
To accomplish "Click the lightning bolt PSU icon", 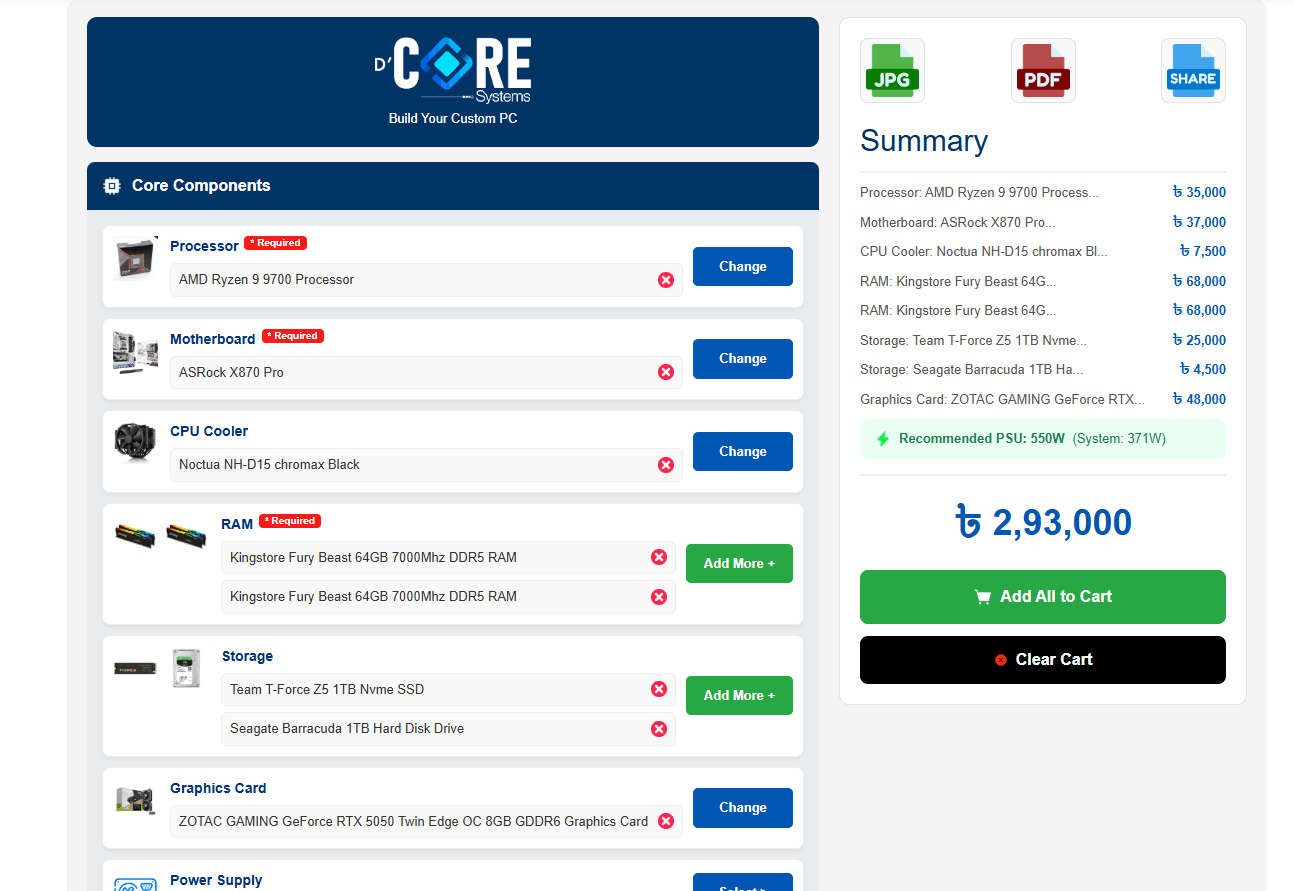I will [883, 439].
